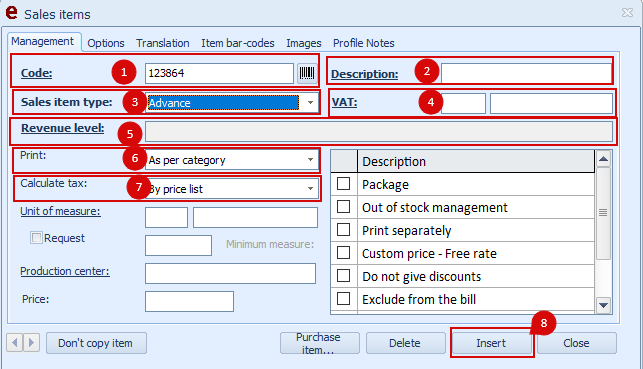Enable Out of stock management
Screen dimensions: 643x369
pyautogui.click(x=343, y=207)
